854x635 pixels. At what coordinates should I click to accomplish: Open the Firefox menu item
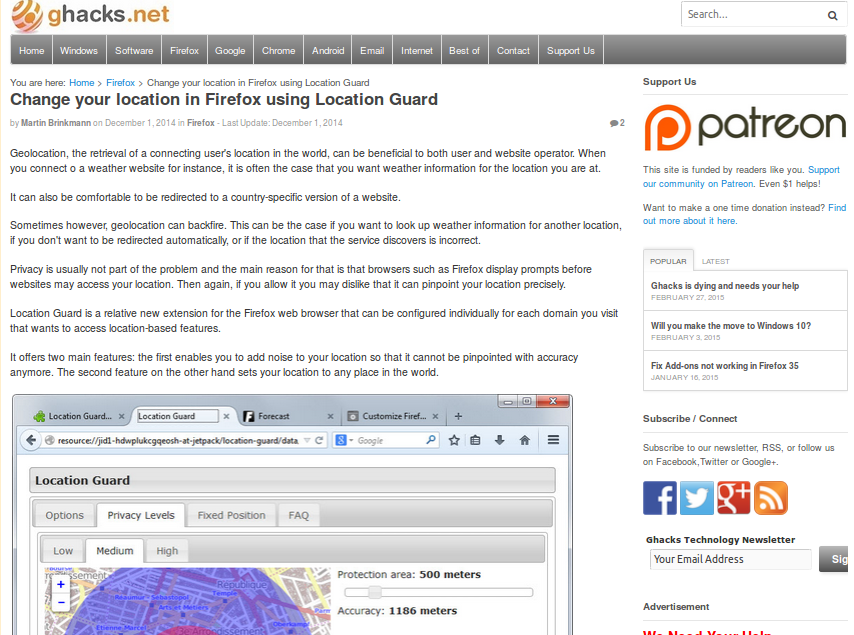184,50
